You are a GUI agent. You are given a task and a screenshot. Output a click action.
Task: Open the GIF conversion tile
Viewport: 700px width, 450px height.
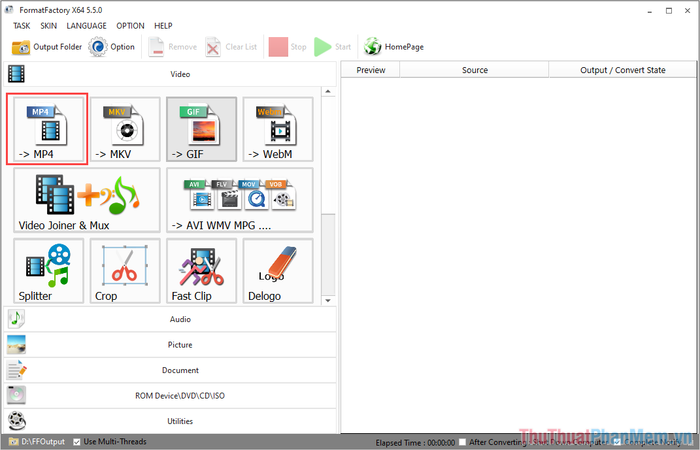point(201,129)
